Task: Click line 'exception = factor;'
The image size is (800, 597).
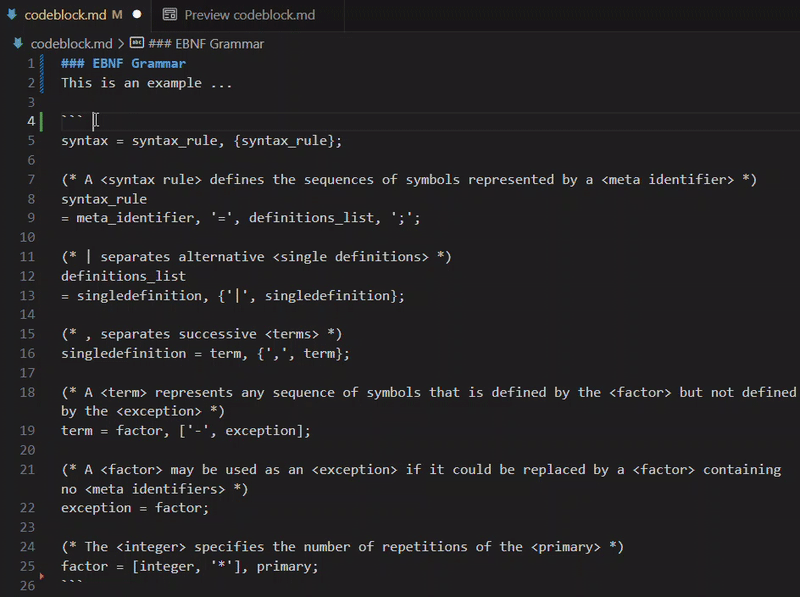Action: tap(135, 508)
